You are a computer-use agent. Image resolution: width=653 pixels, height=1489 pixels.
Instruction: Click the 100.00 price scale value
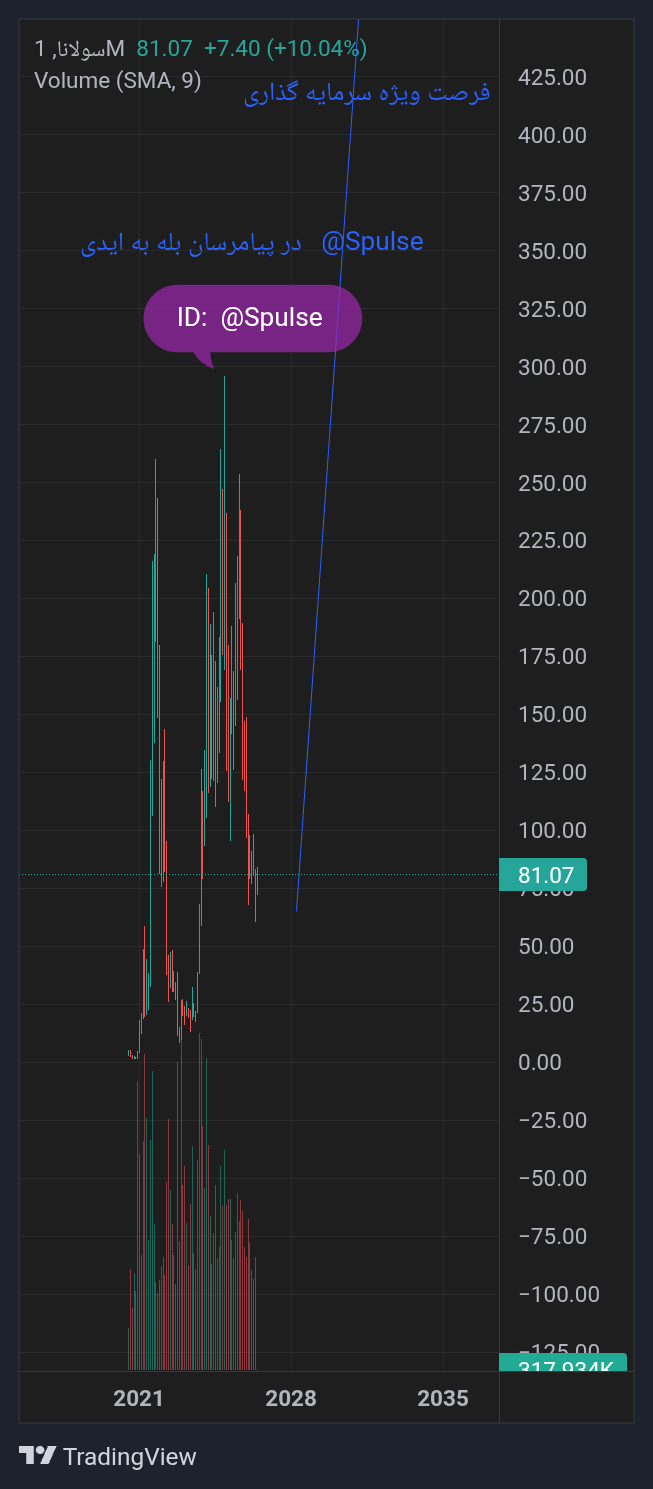pyautogui.click(x=553, y=830)
